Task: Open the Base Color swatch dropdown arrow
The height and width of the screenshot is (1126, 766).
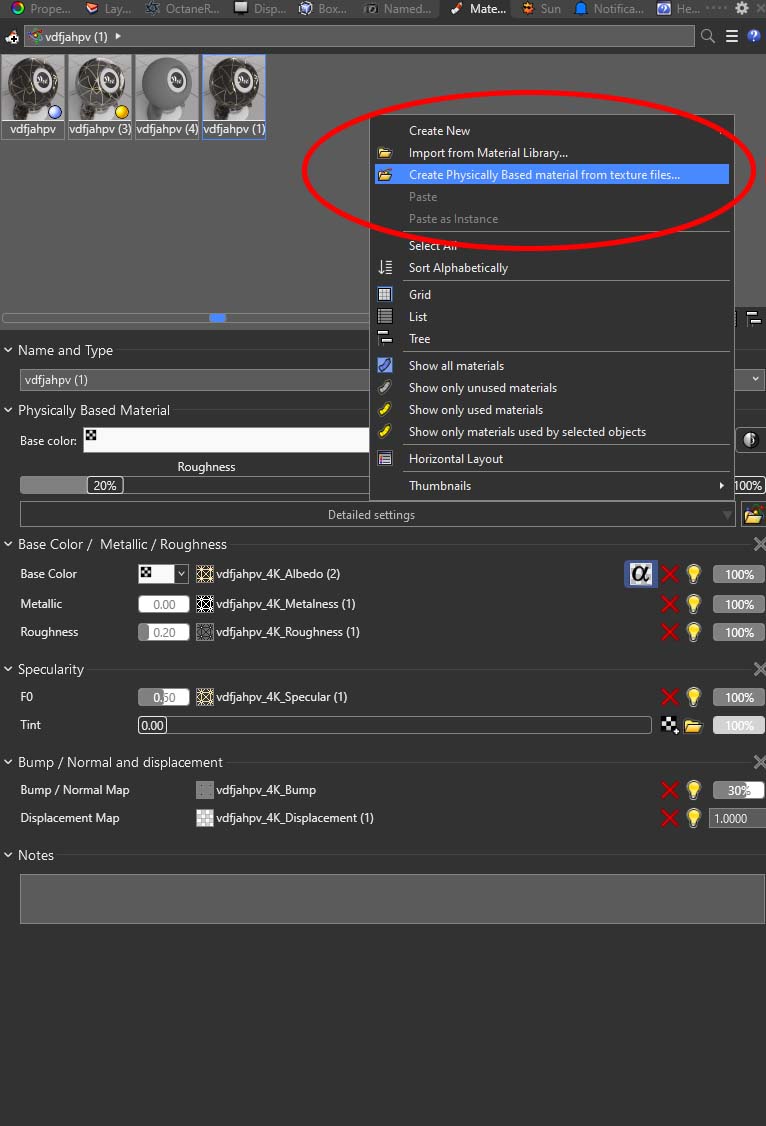Action: (182, 574)
